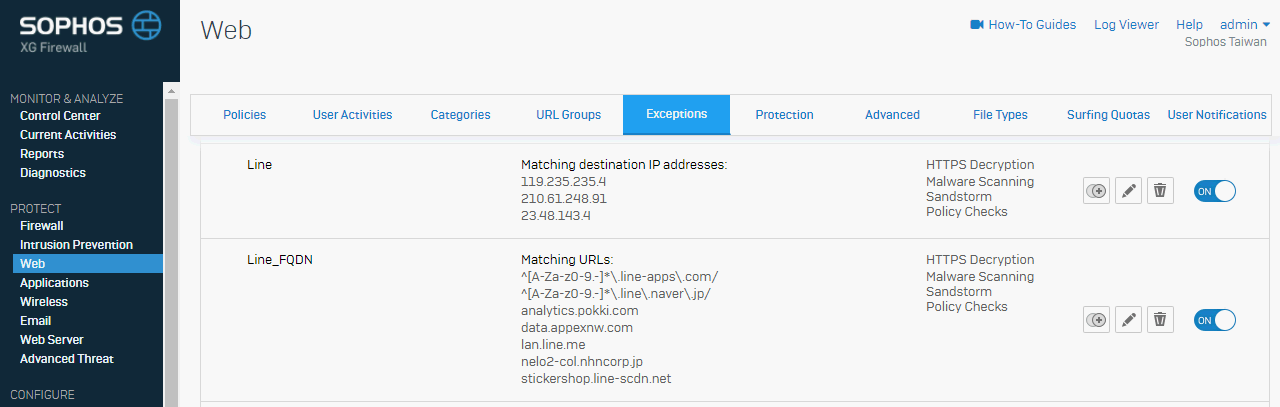Click Sophos Taiwan label under admin
Viewport: 1280px width, 407px height.
pos(1226,43)
